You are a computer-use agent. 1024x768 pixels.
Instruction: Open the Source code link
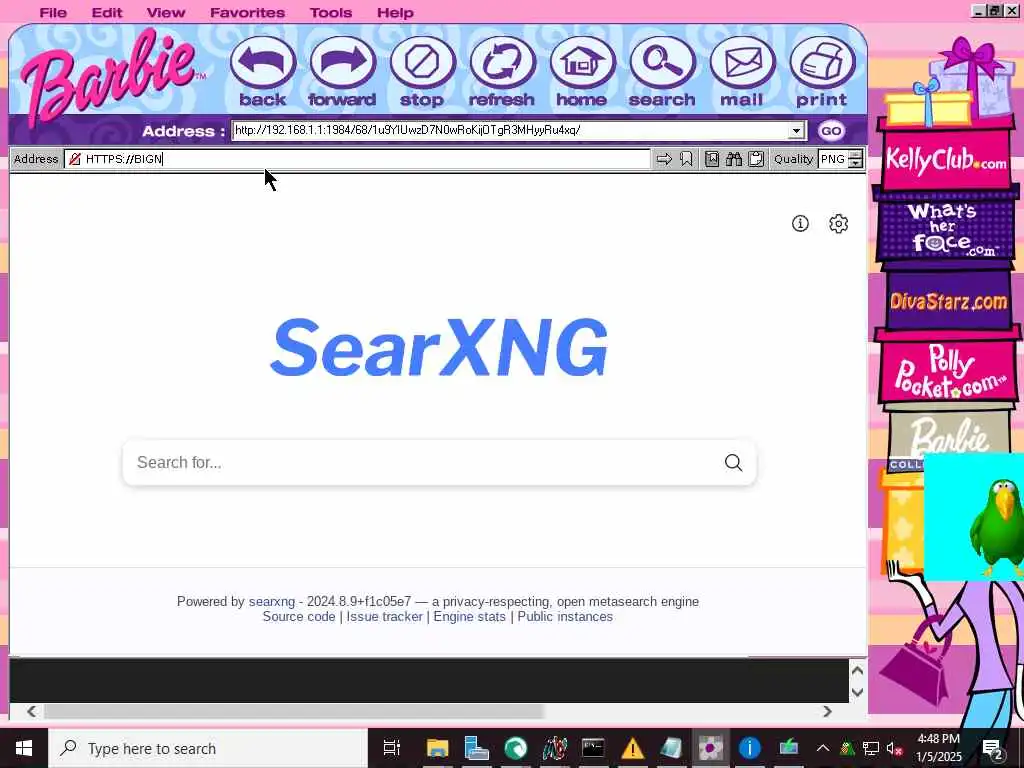click(x=298, y=616)
